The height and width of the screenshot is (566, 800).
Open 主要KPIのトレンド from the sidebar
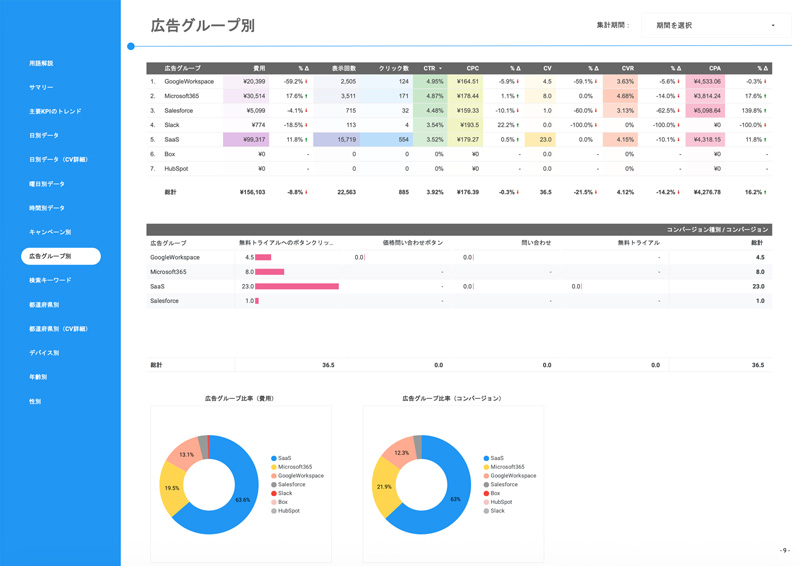tap(55, 112)
